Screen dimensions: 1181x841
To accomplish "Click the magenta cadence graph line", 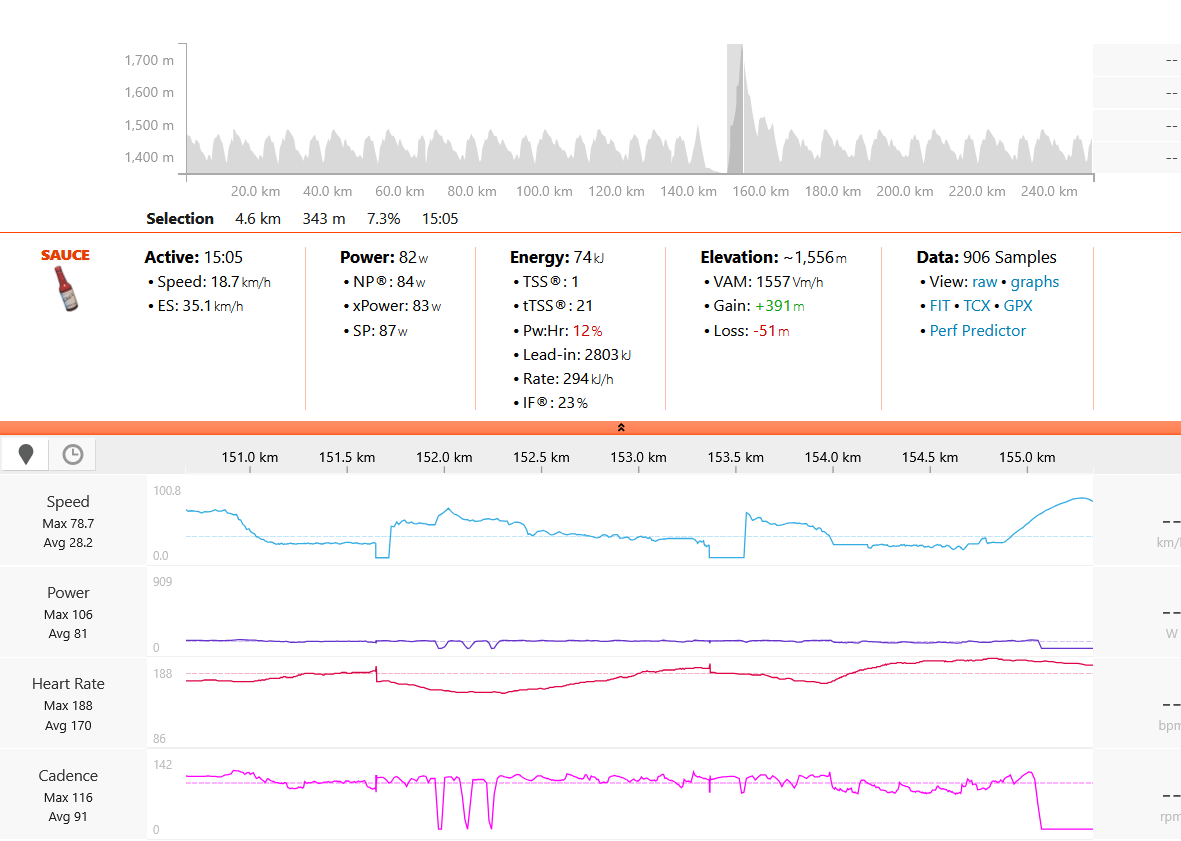I will (600, 778).
